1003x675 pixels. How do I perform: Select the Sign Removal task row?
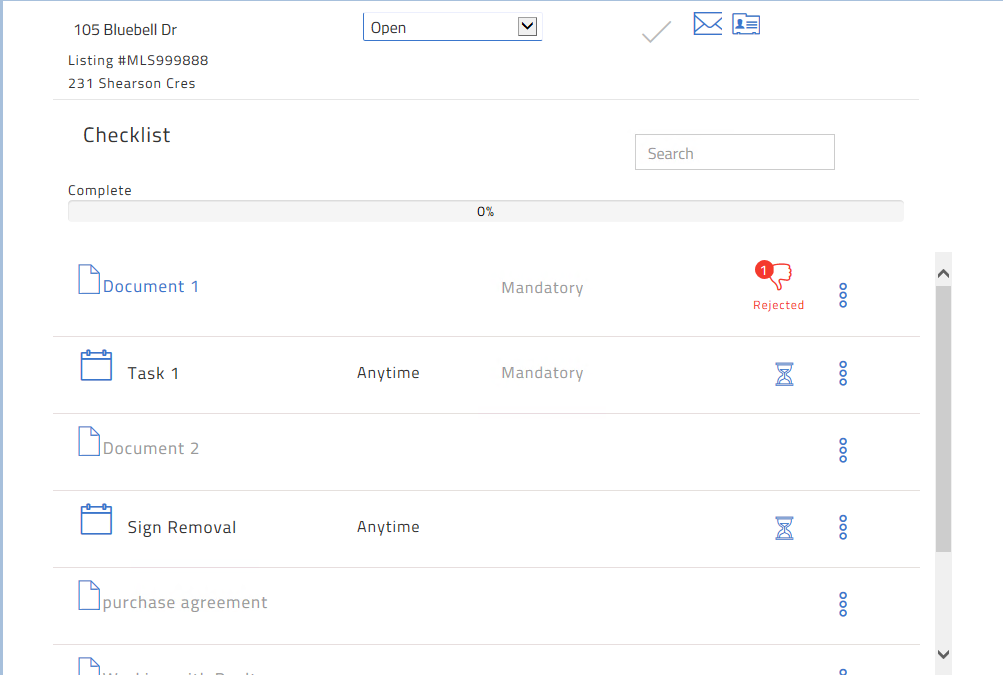pyautogui.click(x=181, y=526)
